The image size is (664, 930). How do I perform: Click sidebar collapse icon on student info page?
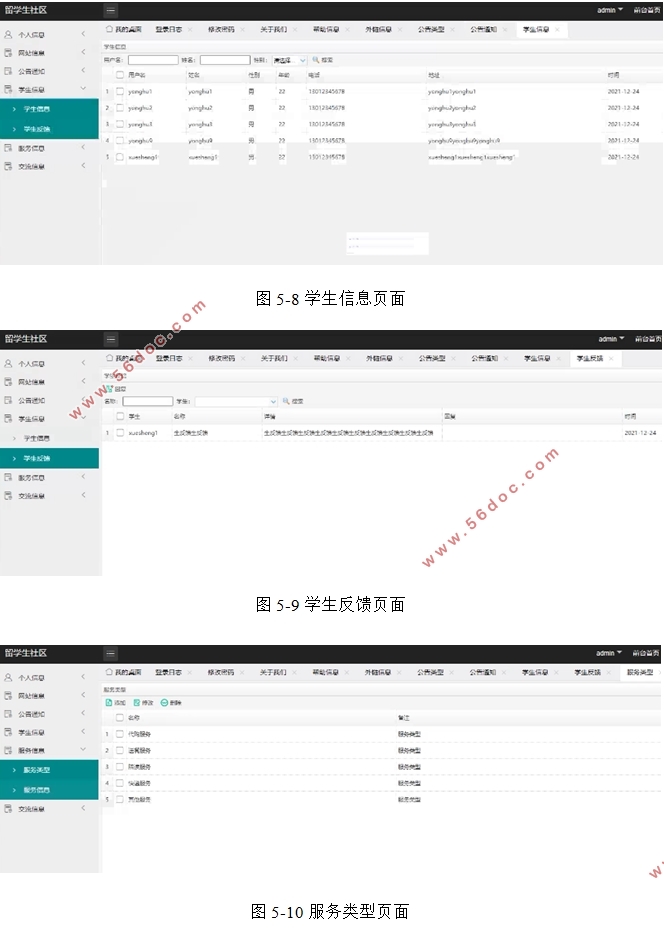(111, 10)
